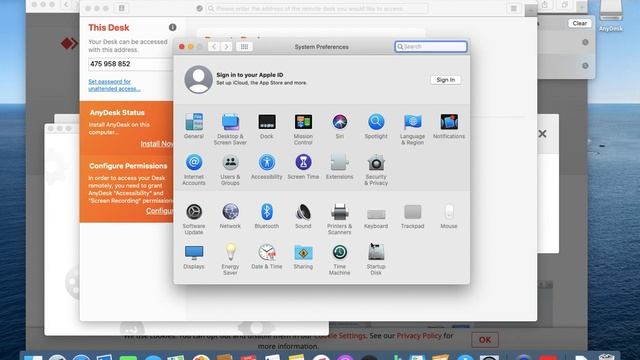Click the info icon beside This Desk
This screenshot has height=360, width=640.
click(x=173, y=27)
